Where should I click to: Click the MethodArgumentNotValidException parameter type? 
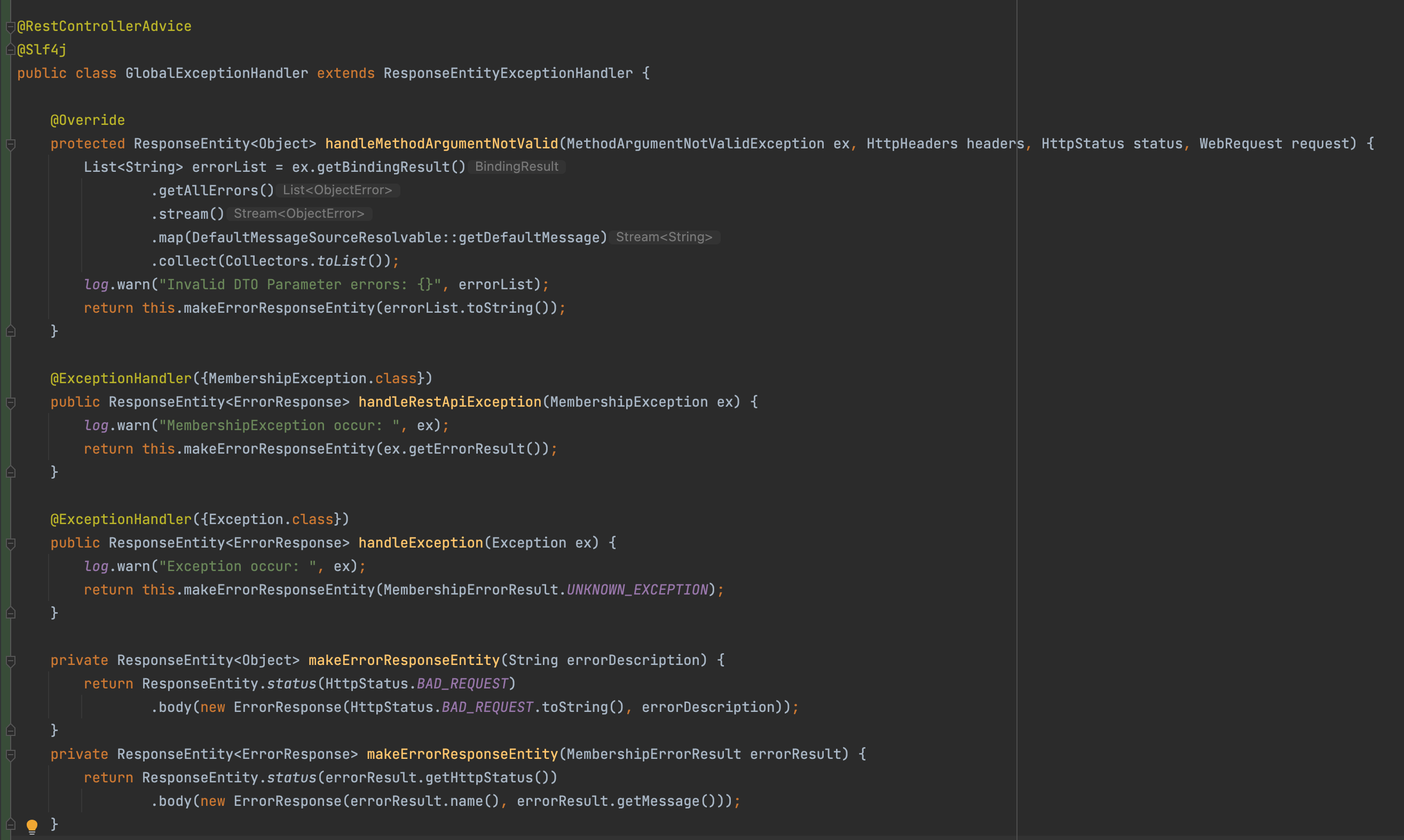(695, 144)
